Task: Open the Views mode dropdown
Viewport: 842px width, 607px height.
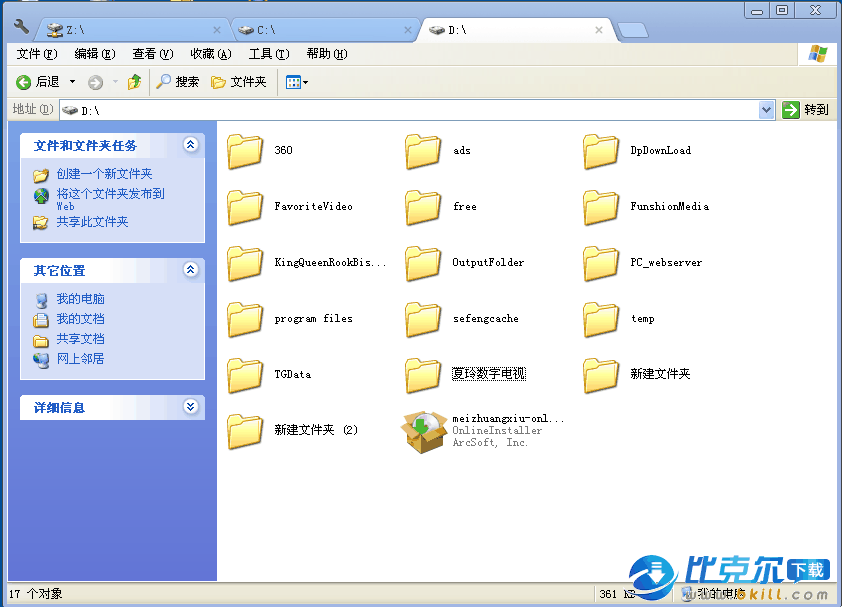Action: pyautogui.click(x=297, y=82)
